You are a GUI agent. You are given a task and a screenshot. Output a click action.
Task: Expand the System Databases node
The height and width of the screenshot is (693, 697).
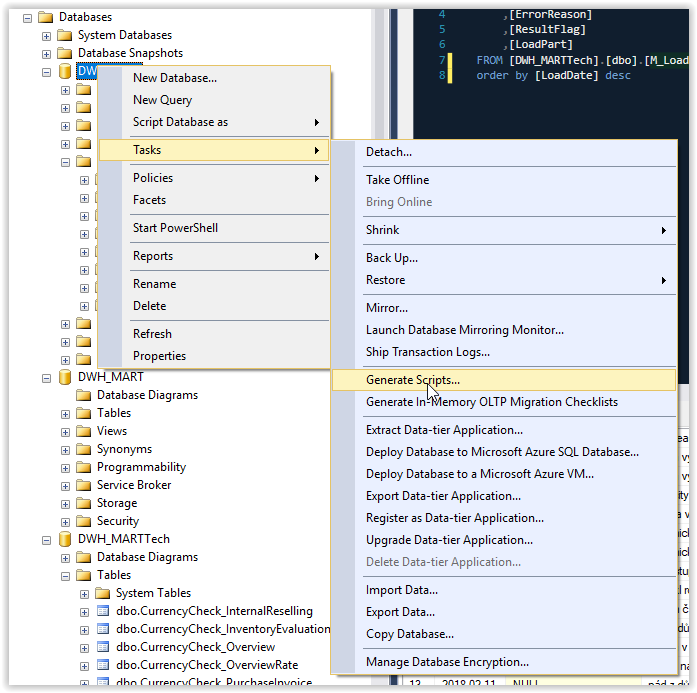[x=46, y=36]
